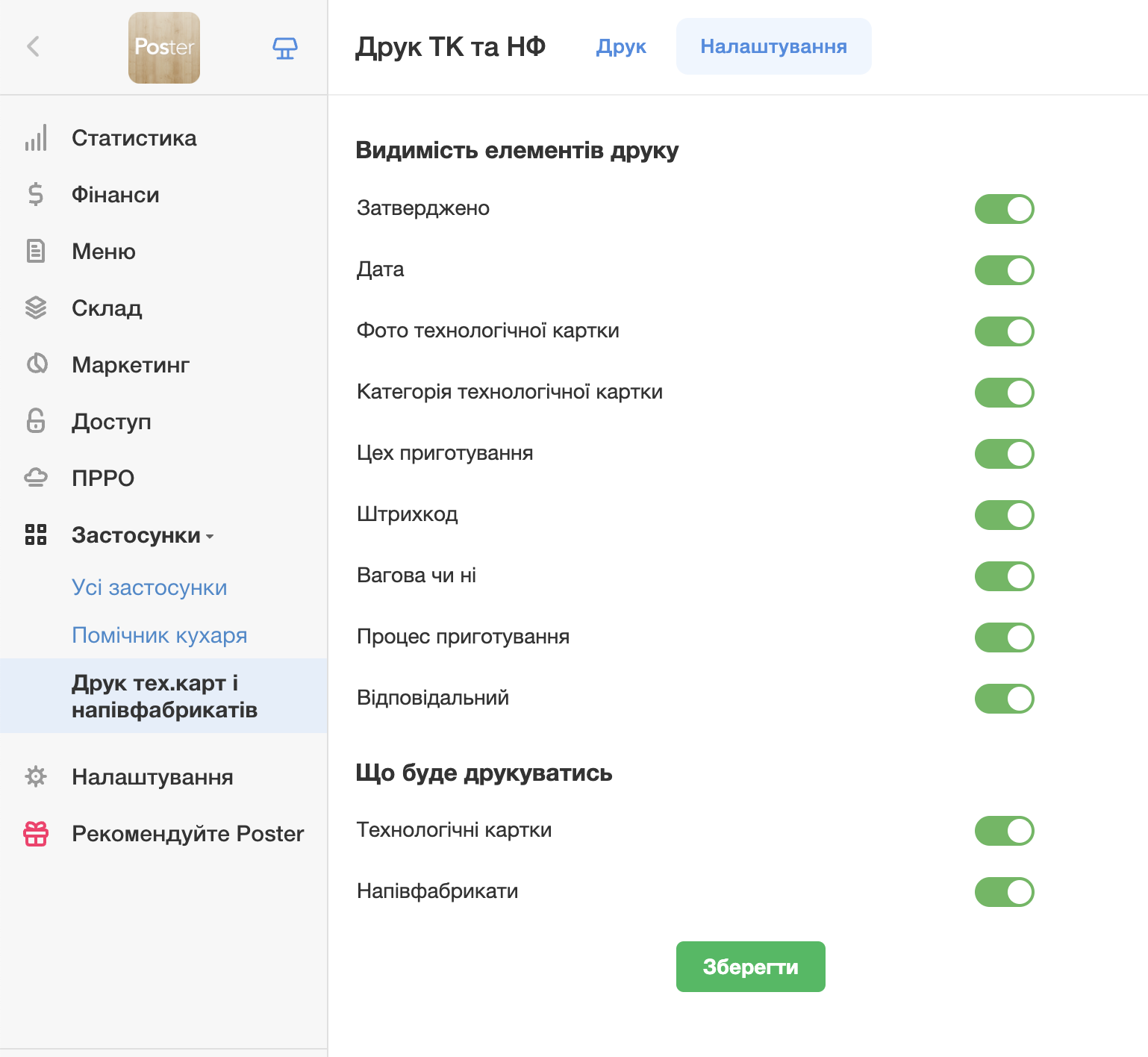The width and height of the screenshot is (1148, 1057).
Task: Toggle the Вагова чи ні switch
Action: tap(1004, 576)
